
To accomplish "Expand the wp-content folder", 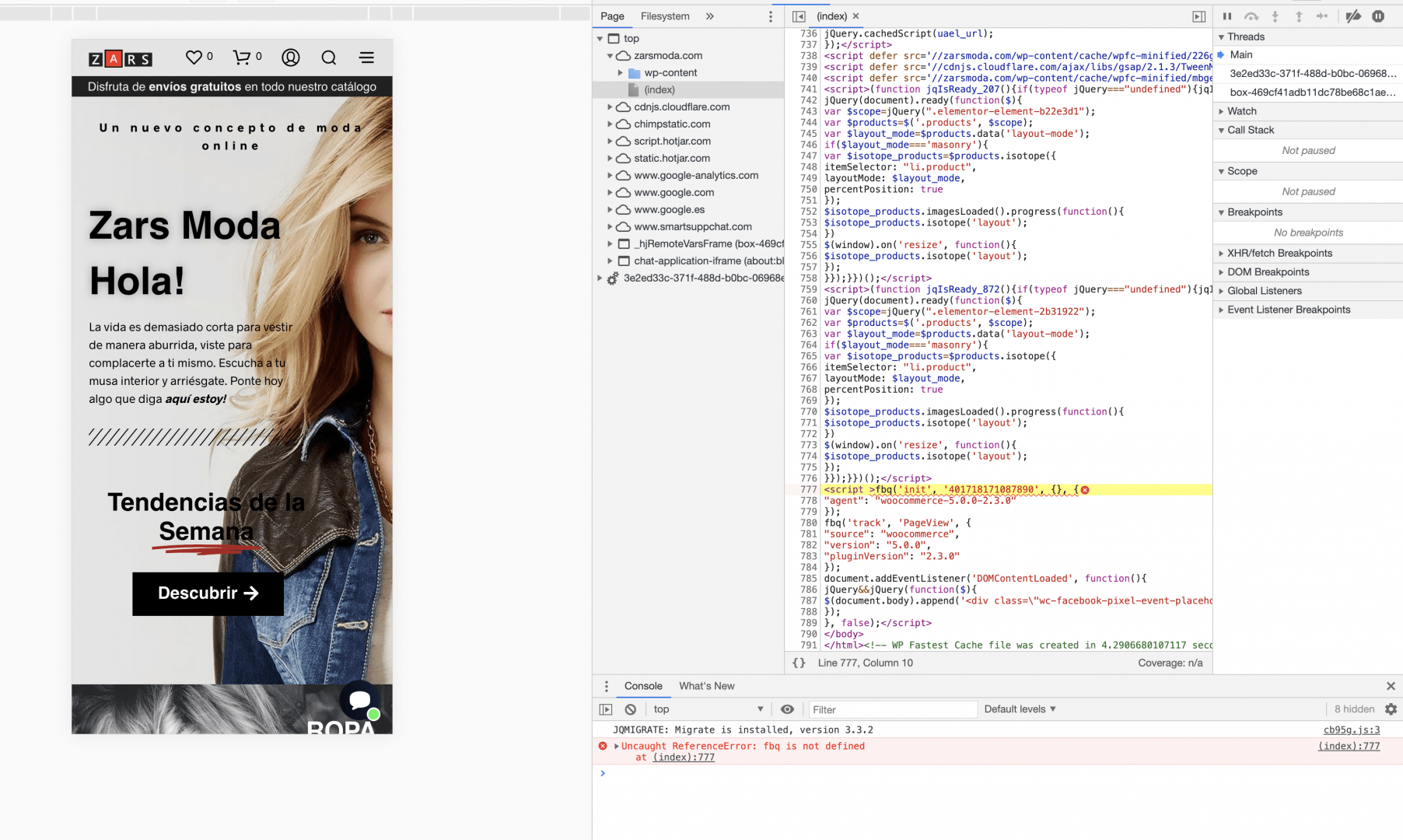I will 621,73.
